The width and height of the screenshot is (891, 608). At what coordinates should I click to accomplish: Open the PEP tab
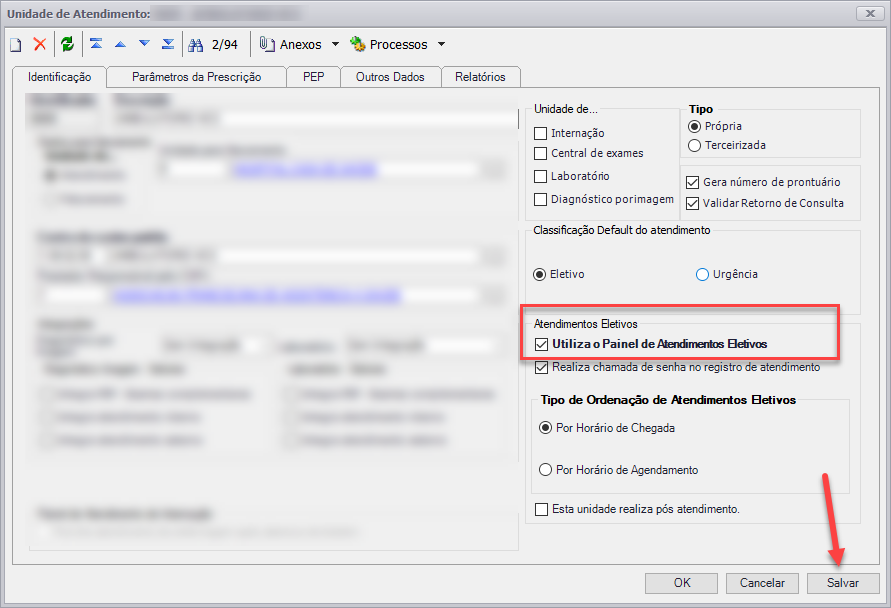(x=314, y=77)
